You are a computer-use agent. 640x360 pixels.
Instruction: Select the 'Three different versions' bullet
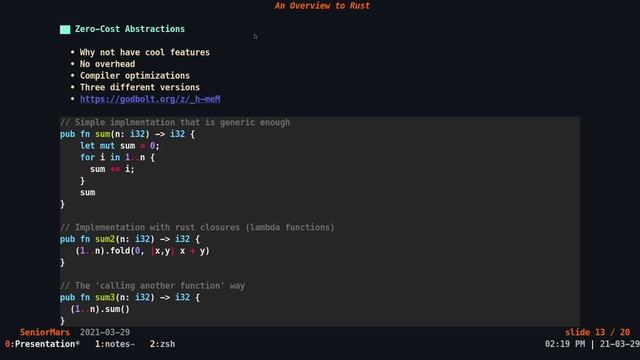[140, 87]
